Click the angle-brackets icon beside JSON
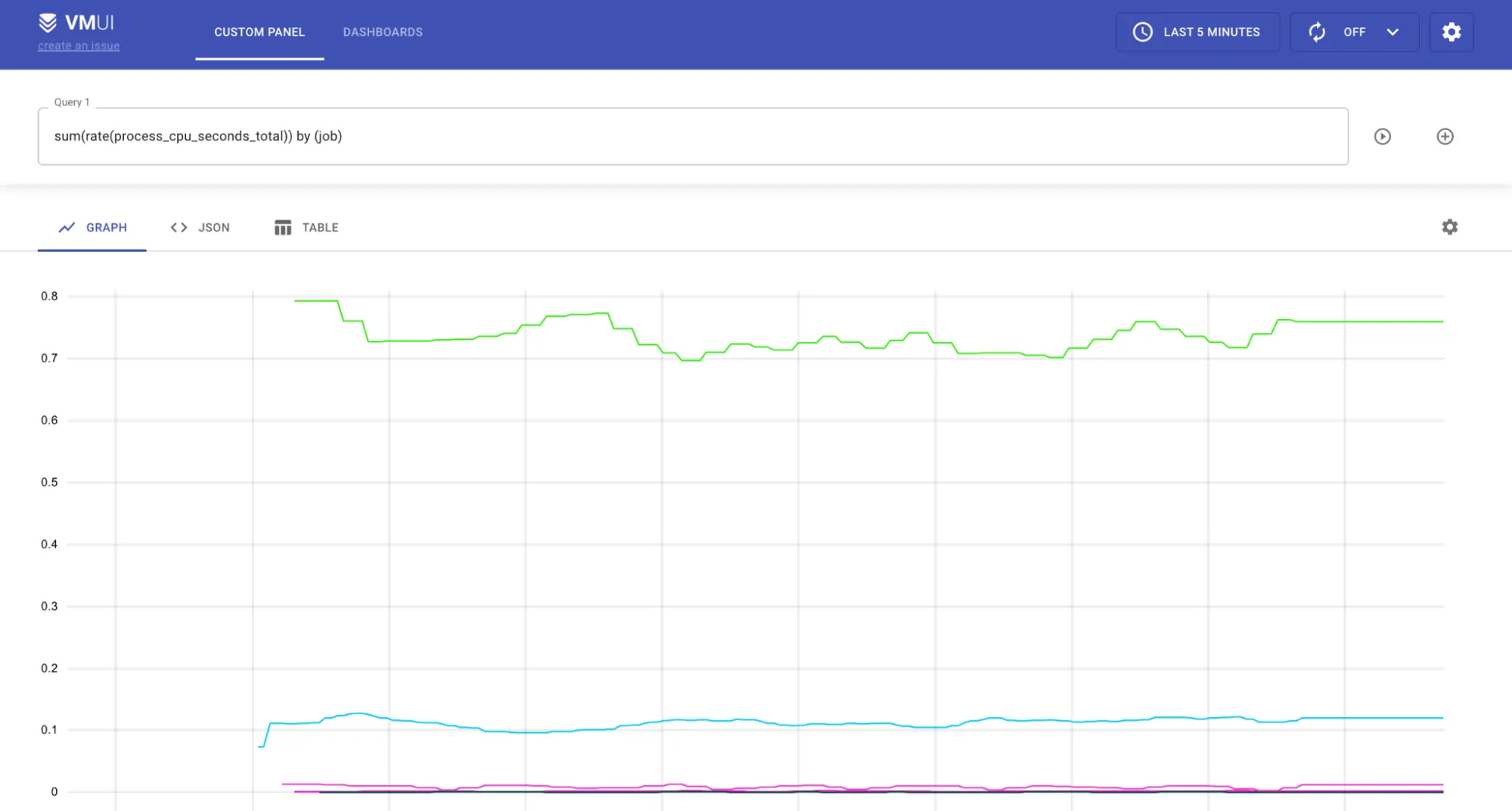 point(179,228)
